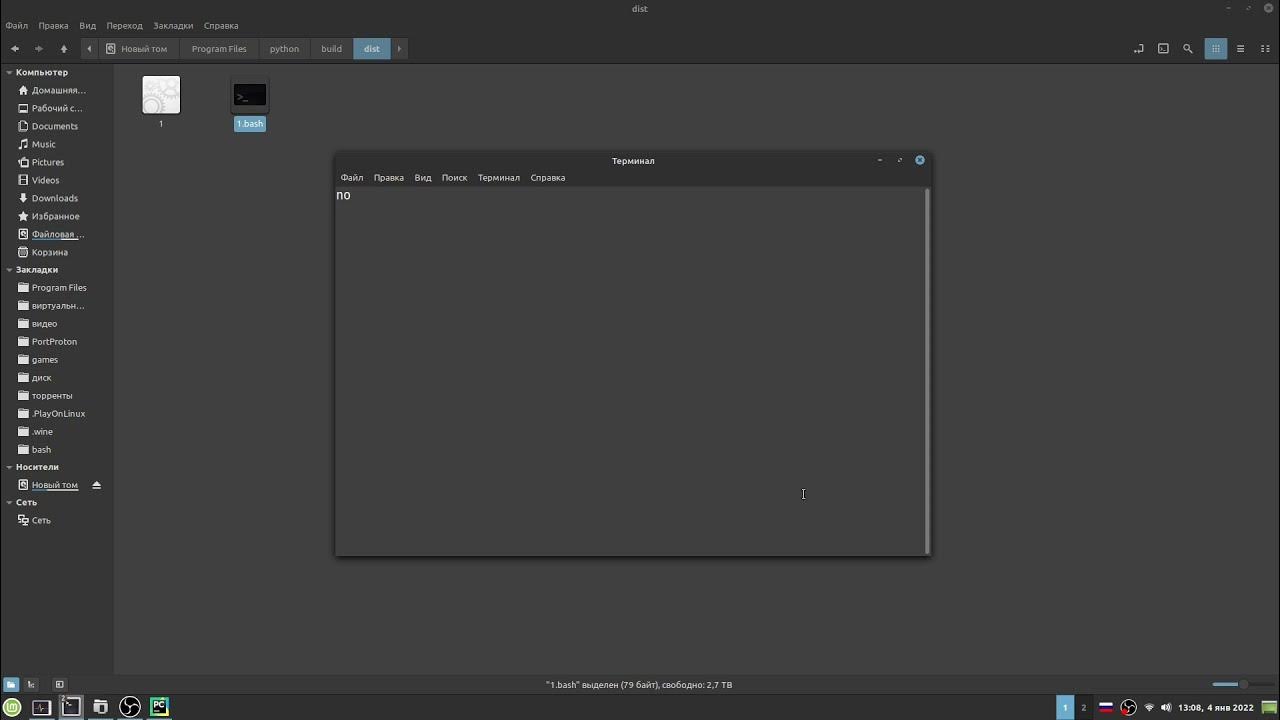1280x720 pixels.
Task: Collapse the Компьютер sidebar section
Action: pyautogui.click(x=9, y=72)
